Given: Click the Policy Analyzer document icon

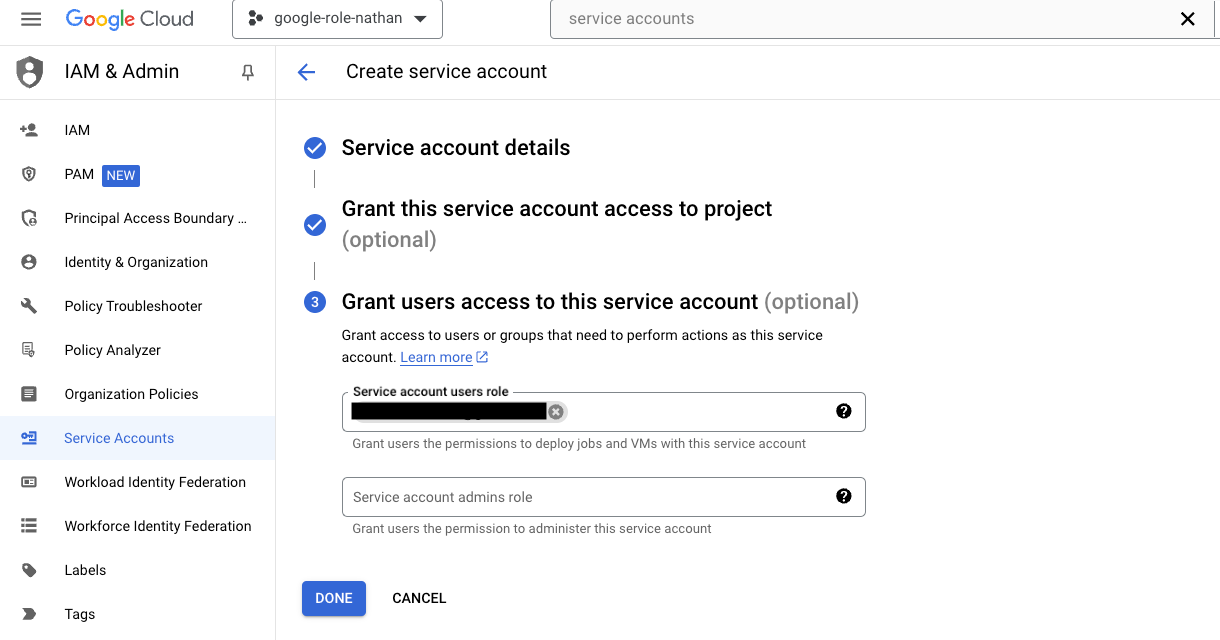Looking at the screenshot, I should (29, 350).
